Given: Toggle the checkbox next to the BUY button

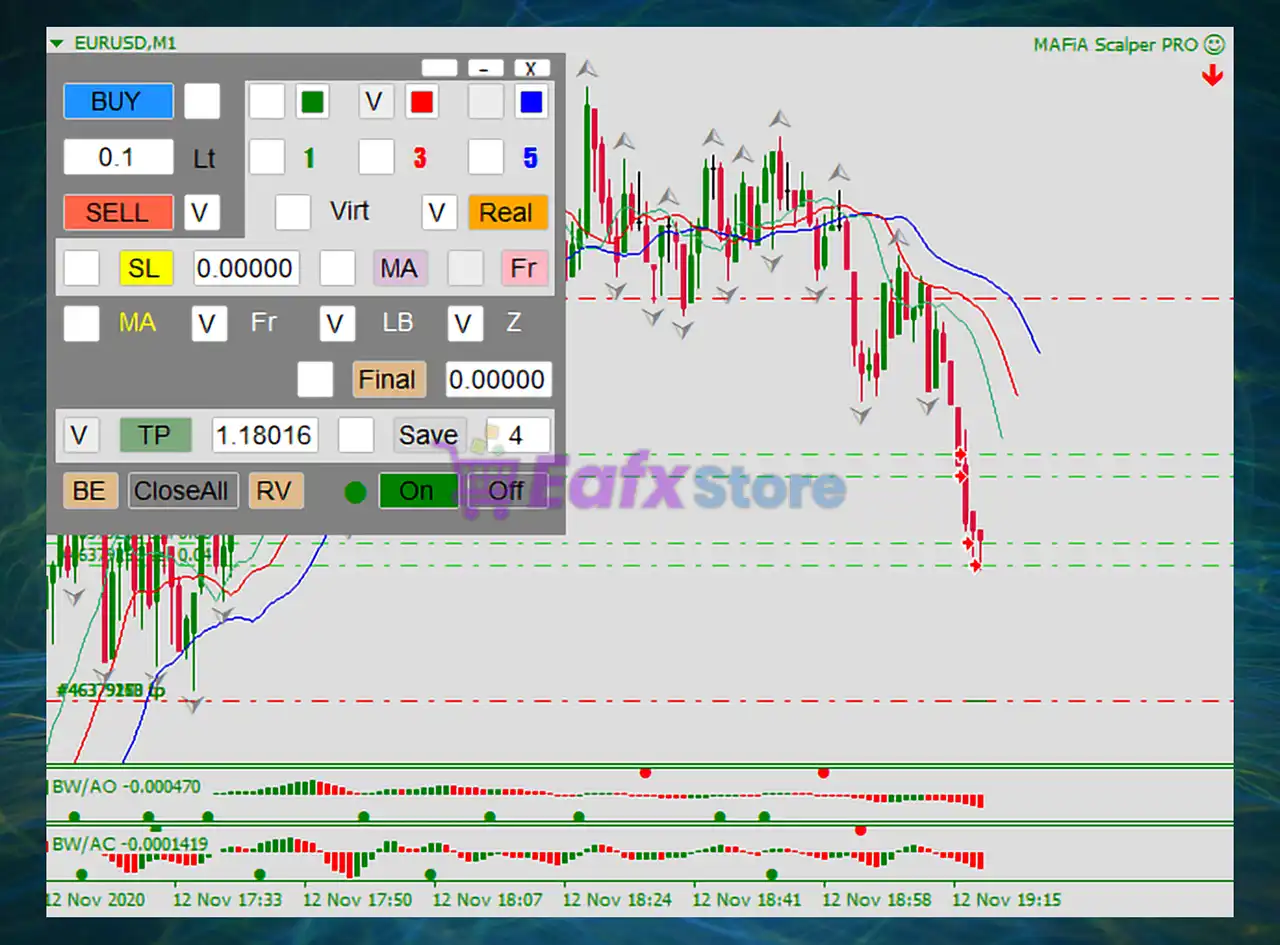Looking at the screenshot, I should pyautogui.click(x=201, y=101).
